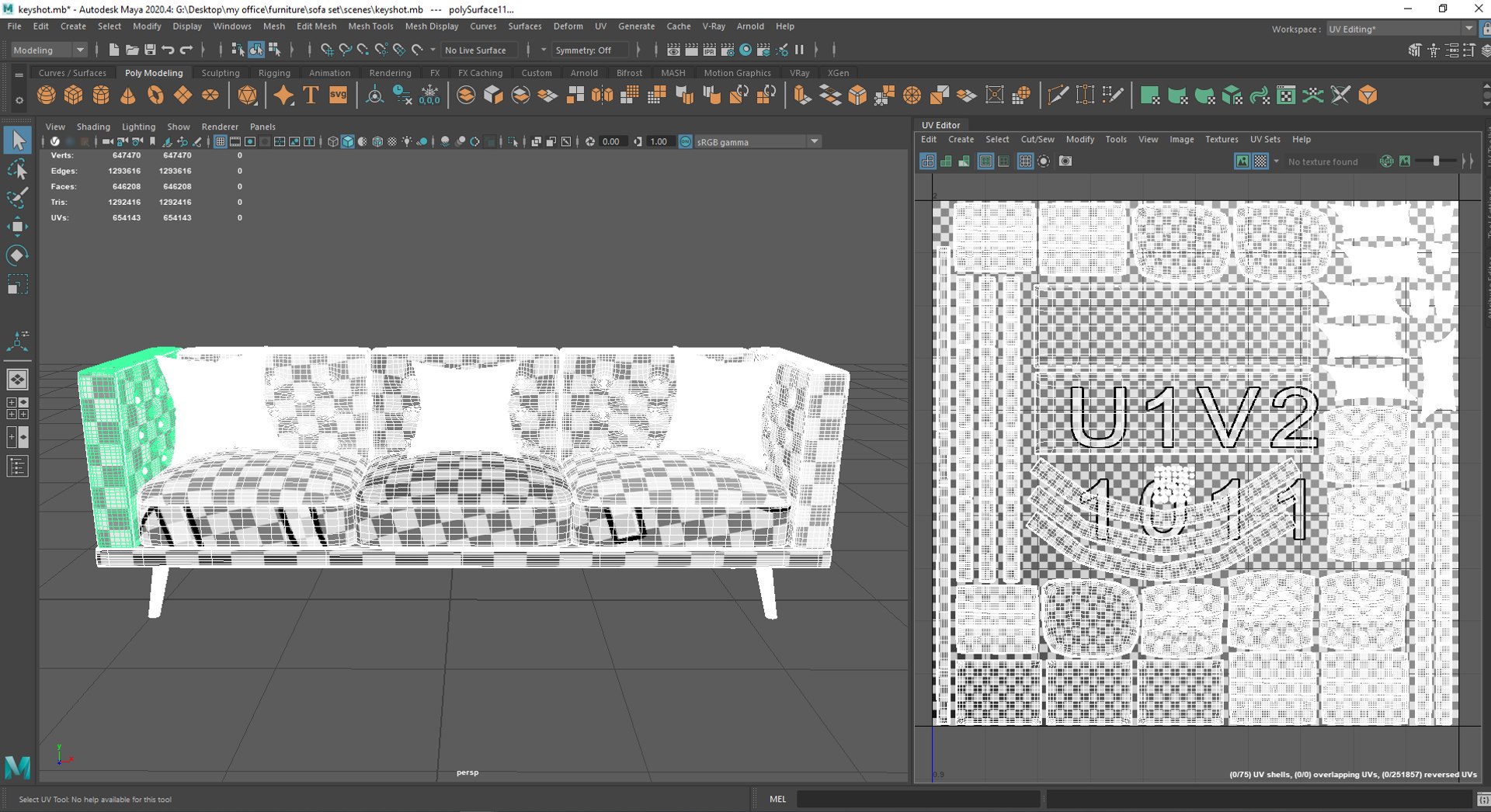Open the Edit Mesh menu

click(x=317, y=26)
